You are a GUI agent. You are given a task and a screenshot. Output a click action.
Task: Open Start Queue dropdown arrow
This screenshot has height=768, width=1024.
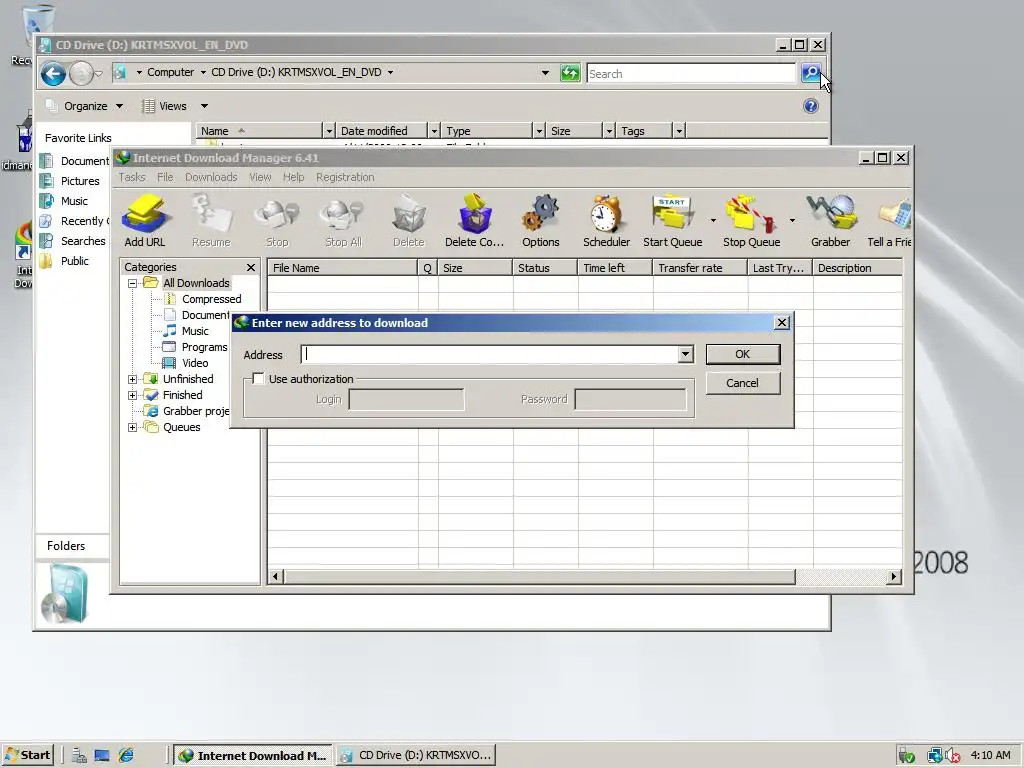point(712,220)
